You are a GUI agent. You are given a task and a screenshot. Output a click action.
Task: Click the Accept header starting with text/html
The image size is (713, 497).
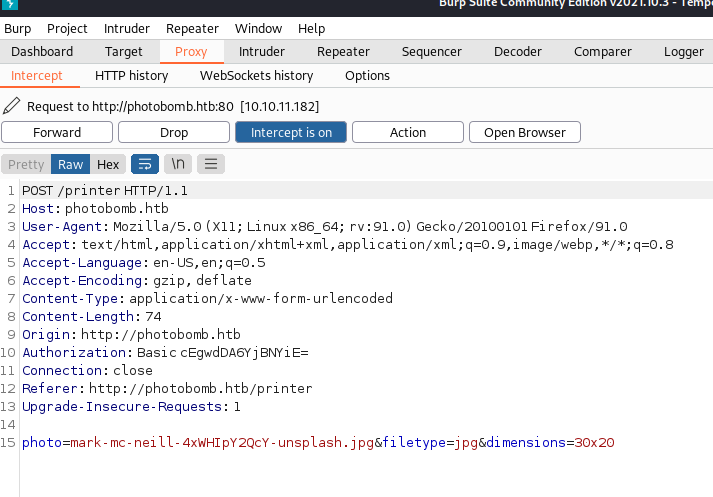(348, 245)
